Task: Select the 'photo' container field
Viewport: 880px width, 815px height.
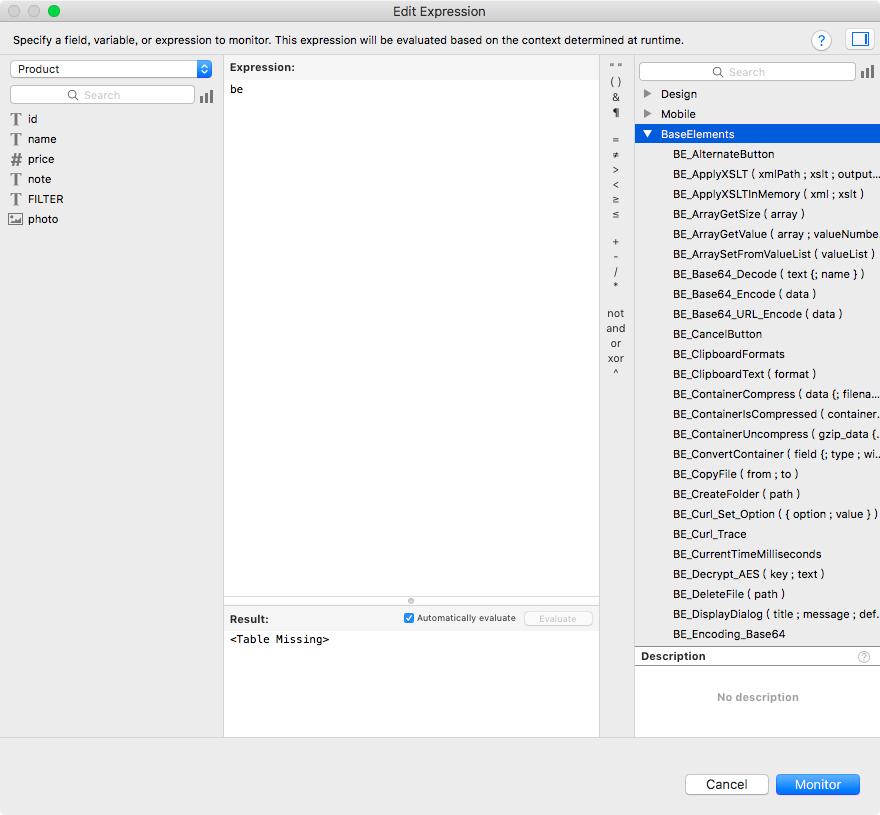Action: point(43,219)
